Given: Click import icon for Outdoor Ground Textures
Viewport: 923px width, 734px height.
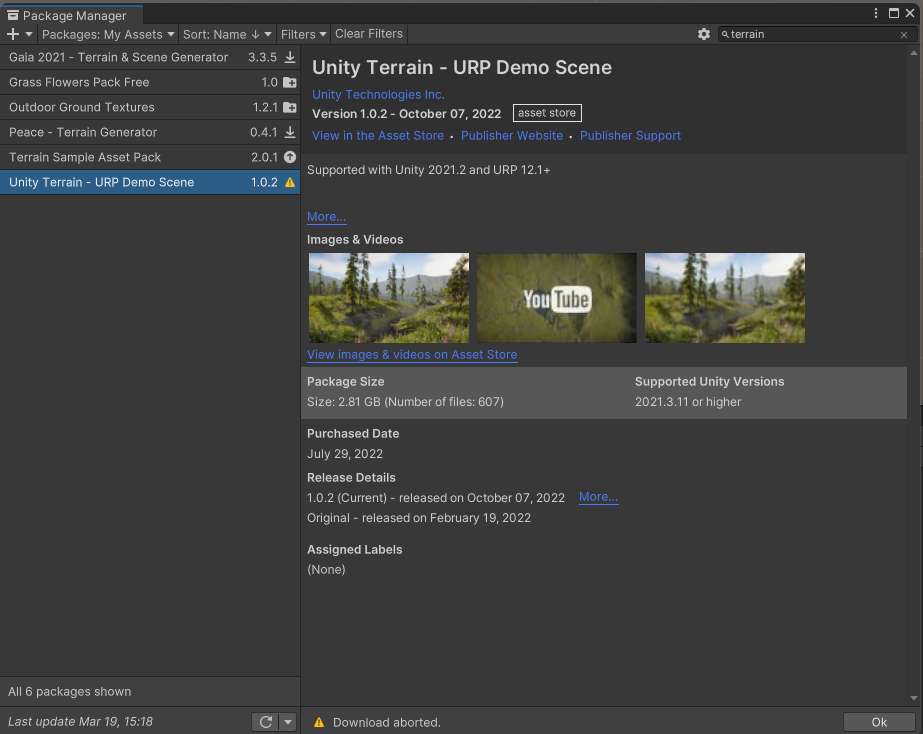Looking at the screenshot, I should pyautogui.click(x=290, y=107).
